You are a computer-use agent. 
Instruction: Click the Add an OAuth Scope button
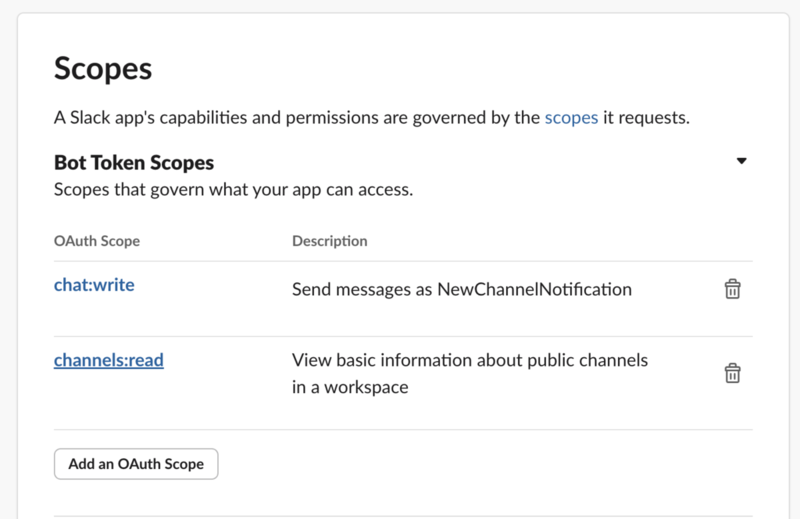pyautogui.click(x=136, y=464)
